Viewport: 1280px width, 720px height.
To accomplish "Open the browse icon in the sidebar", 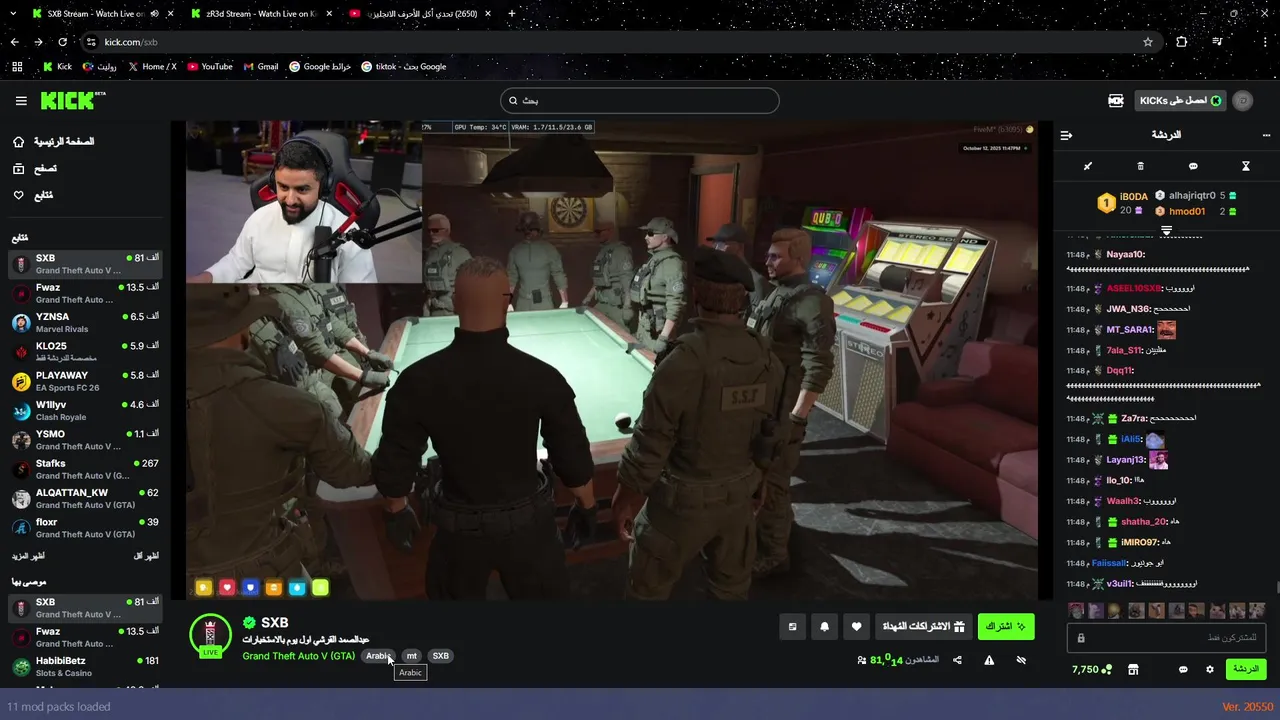I will (19, 169).
